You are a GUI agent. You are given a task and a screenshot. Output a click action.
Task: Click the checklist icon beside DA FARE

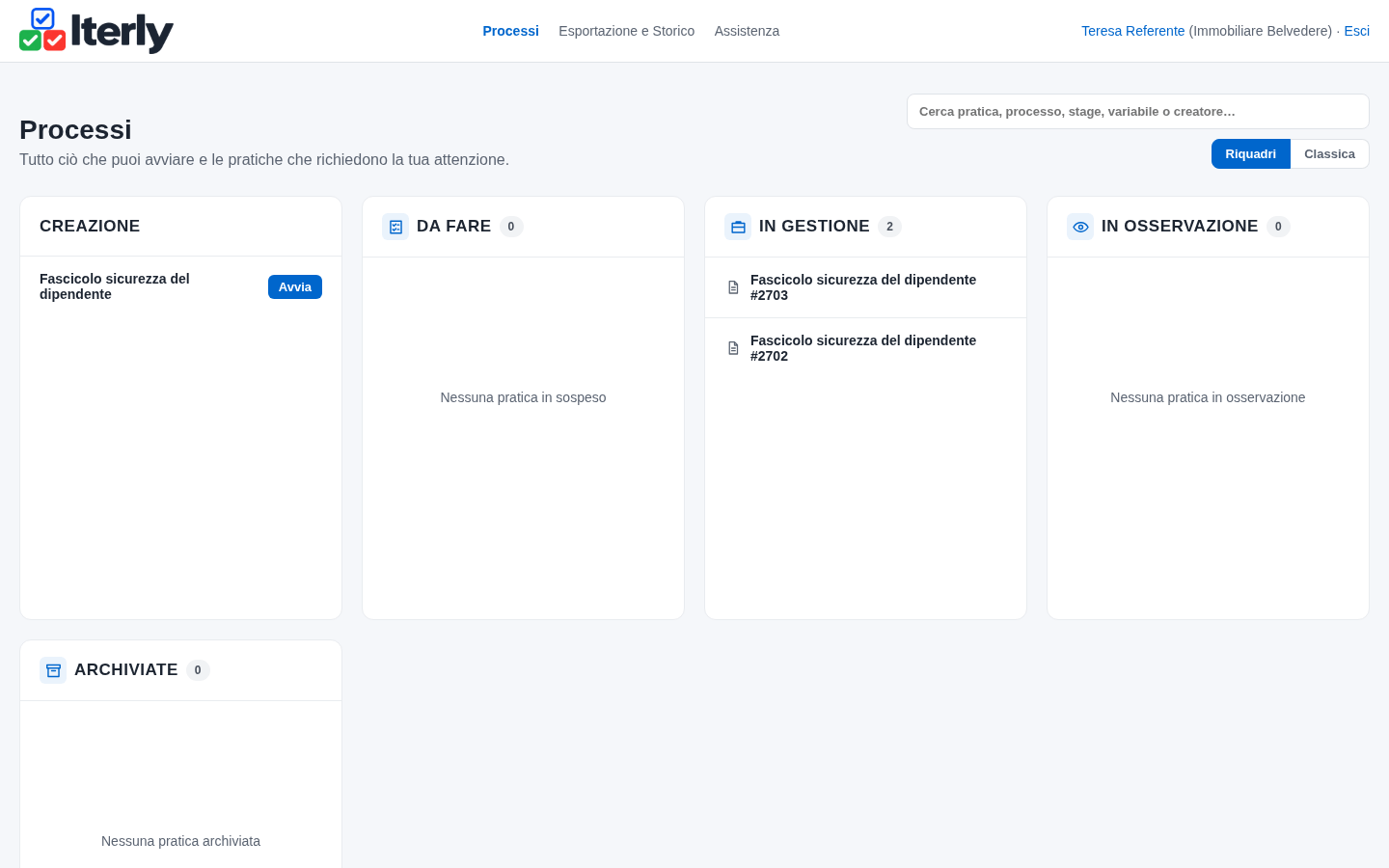395,227
